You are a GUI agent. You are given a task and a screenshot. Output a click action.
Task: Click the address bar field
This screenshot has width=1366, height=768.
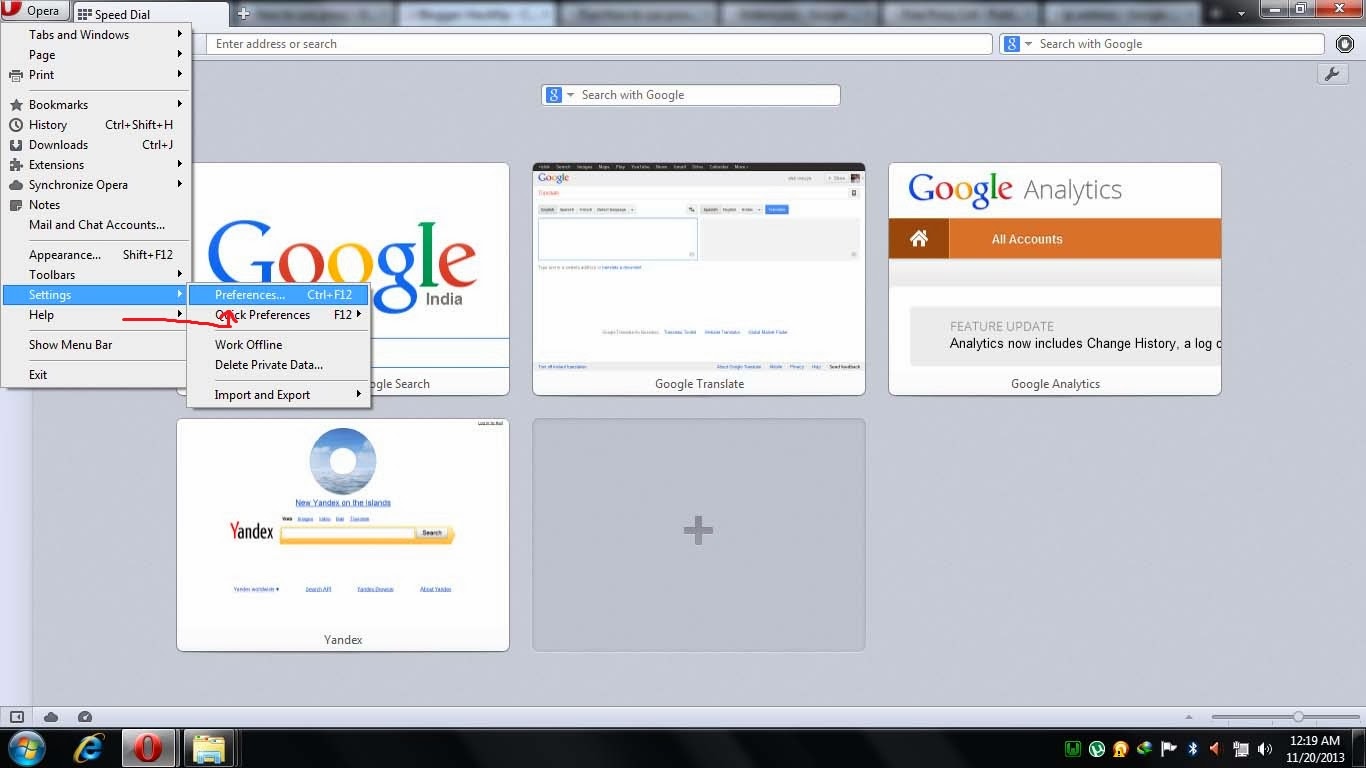pos(599,44)
